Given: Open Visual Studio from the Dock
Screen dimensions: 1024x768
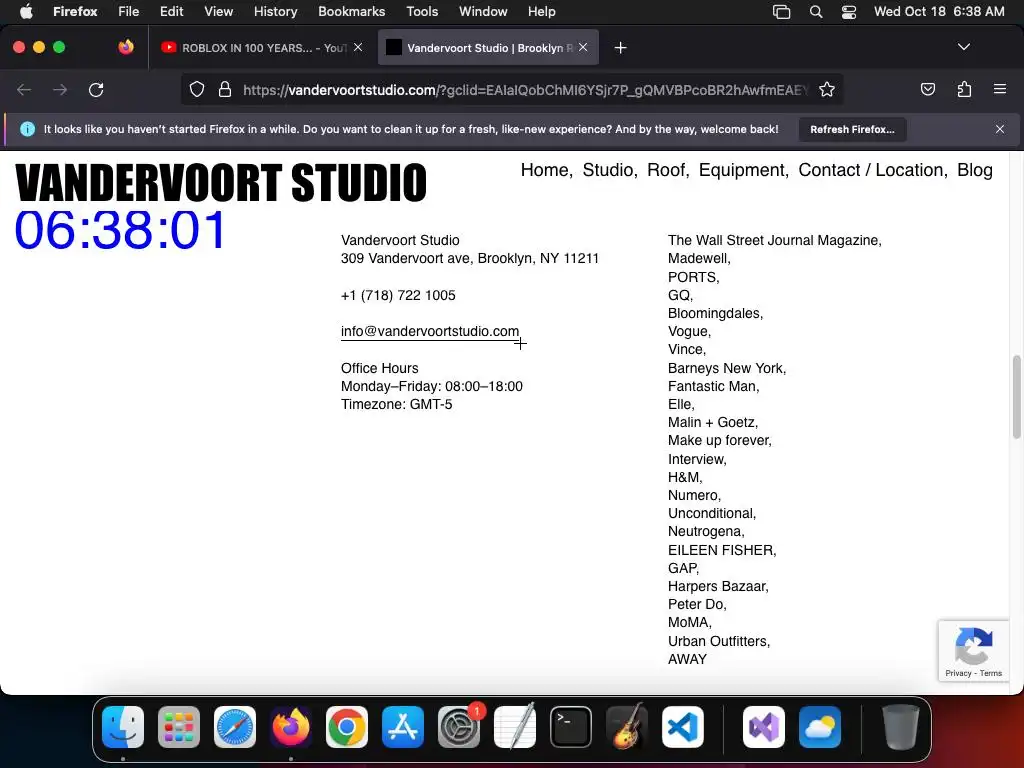Looking at the screenshot, I should (763, 727).
